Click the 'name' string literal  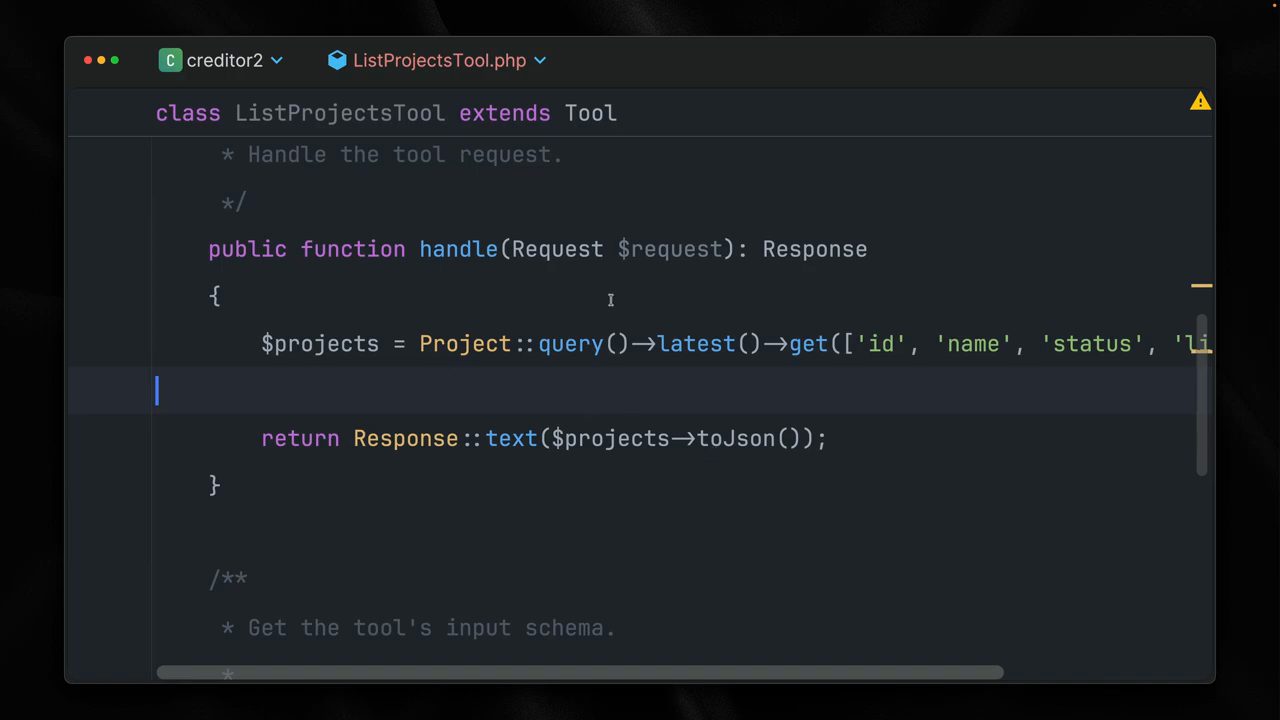973,344
